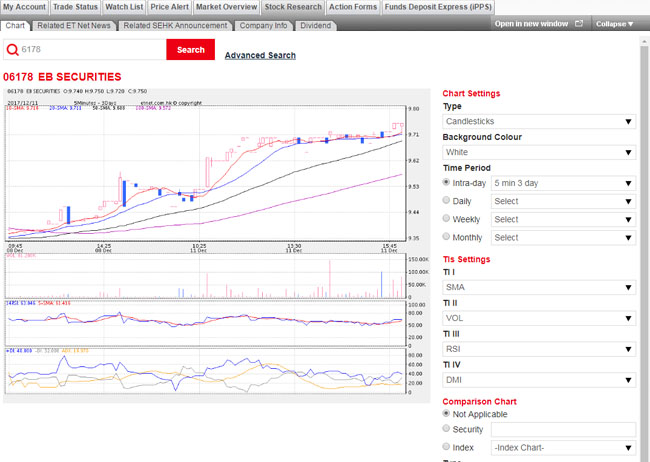This screenshot has width=650, height=462.
Task: Click the page vertical scrollbar
Action: tap(644, 249)
